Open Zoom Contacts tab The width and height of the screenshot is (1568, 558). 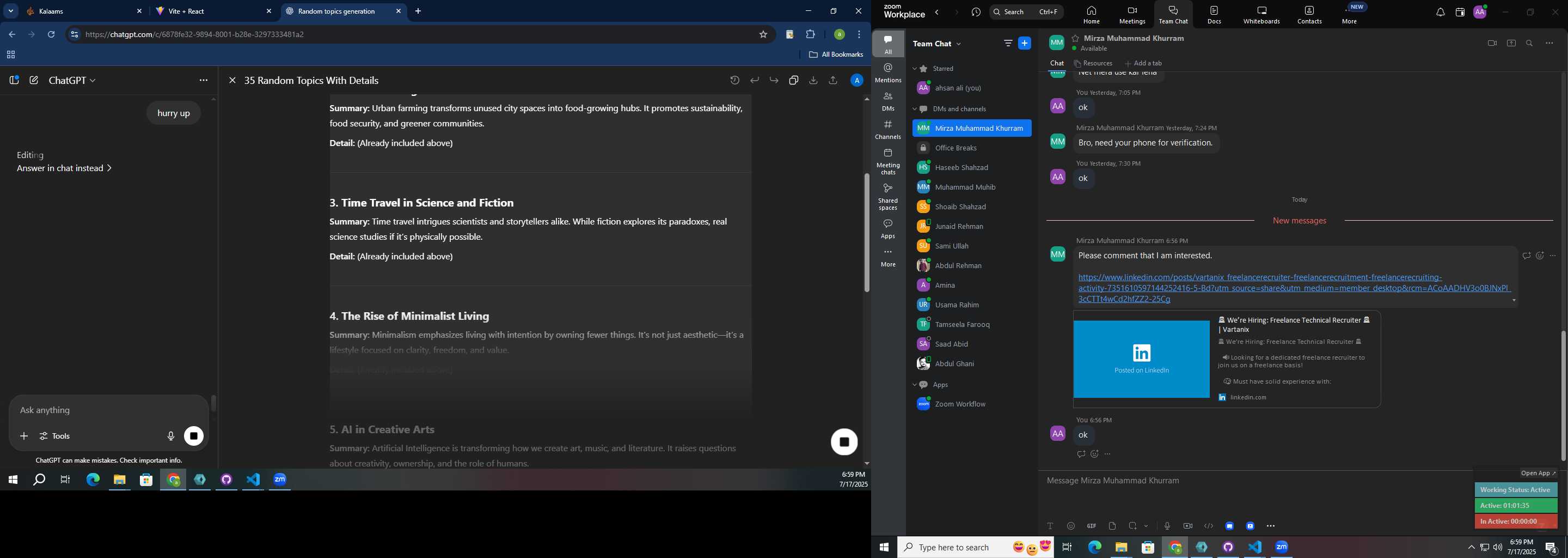(x=1309, y=15)
